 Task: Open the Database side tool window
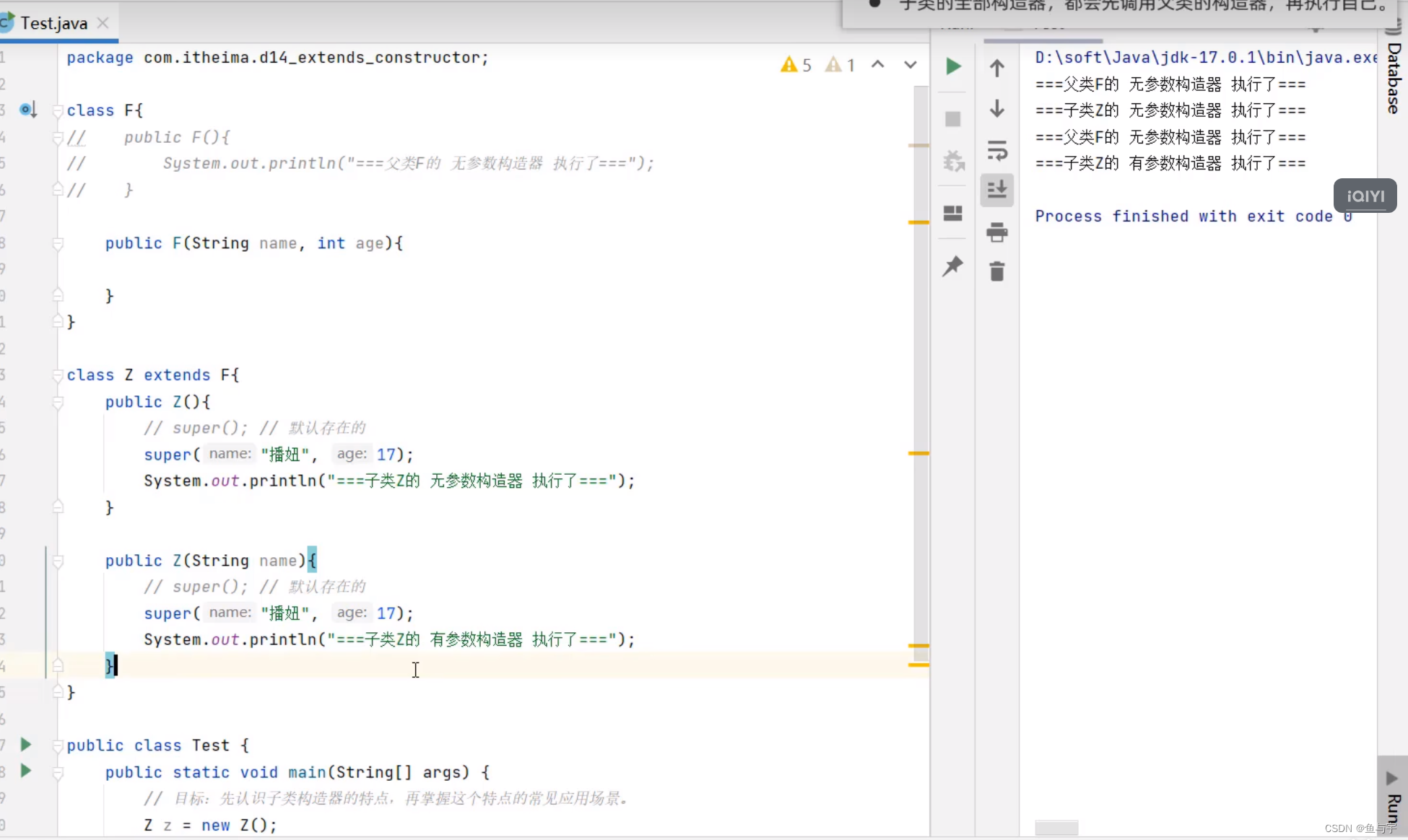[x=1394, y=78]
